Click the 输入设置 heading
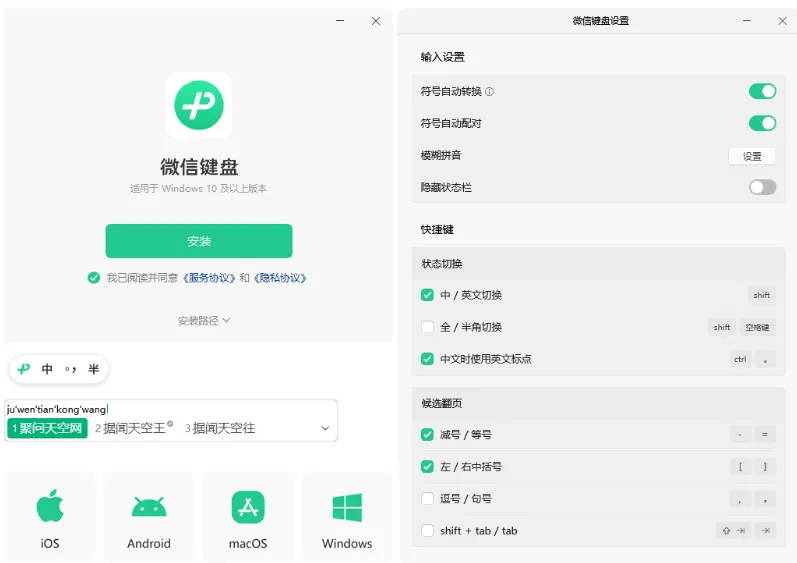Viewport: 797px width, 563px height. [x=442, y=57]
